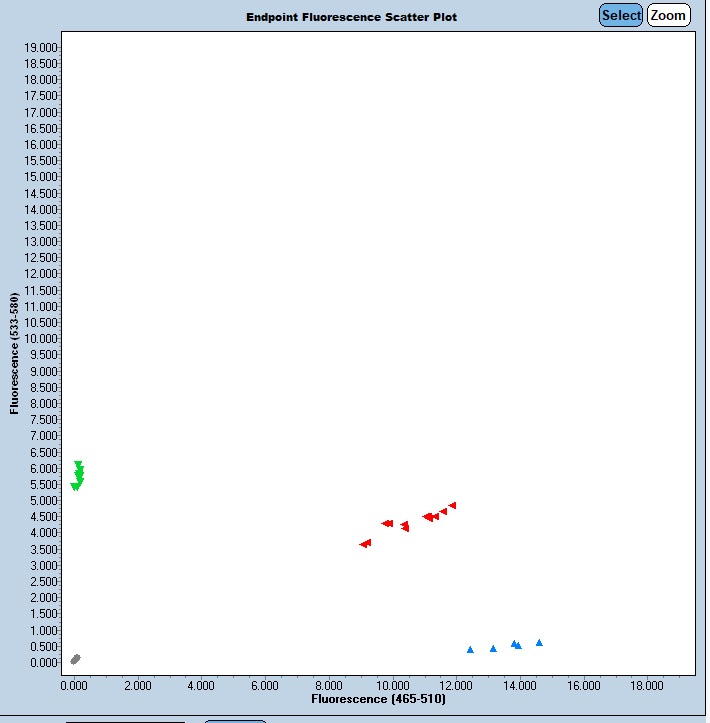Click the topmost green triangle marker
710x723 pixels.
click(78, 464)
